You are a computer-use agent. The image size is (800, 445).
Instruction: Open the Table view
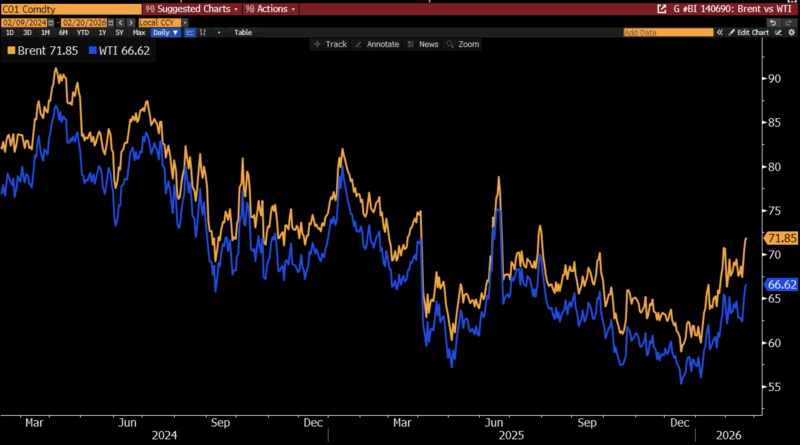[243, 33]
